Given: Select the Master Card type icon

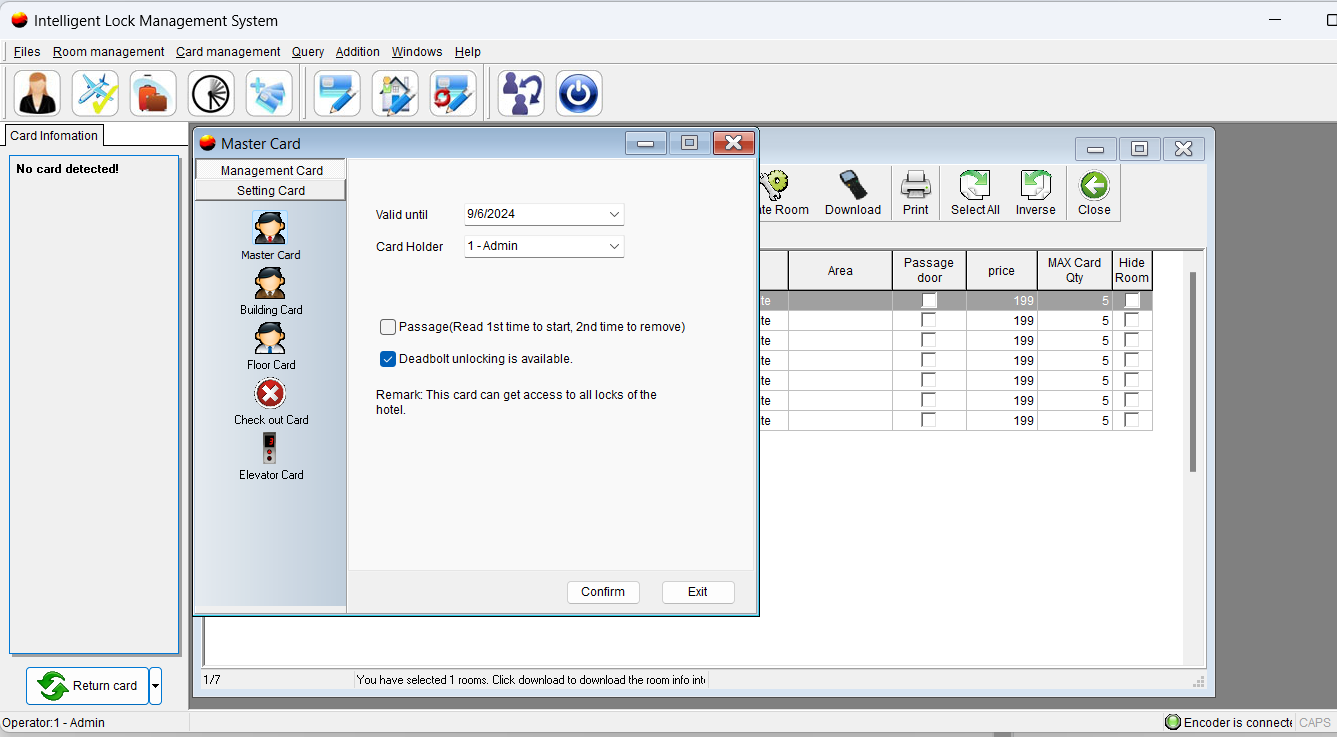Looking at the screenshot, I should 270,229.
